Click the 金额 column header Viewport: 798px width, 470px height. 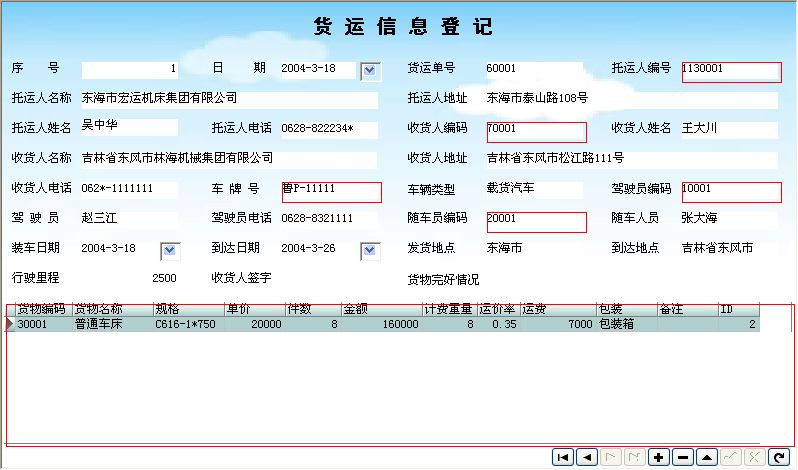[380, 310]
